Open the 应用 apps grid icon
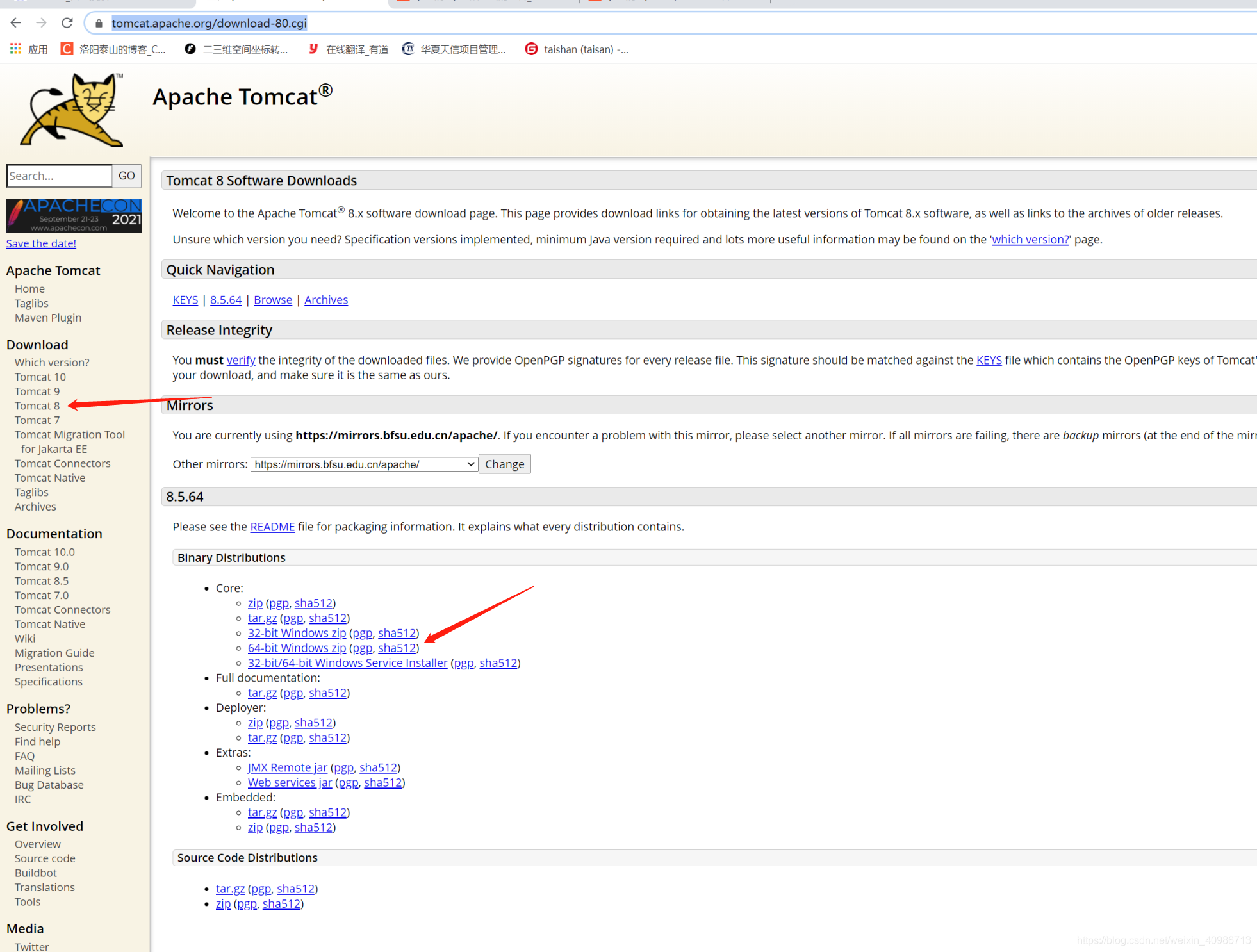 14,48
